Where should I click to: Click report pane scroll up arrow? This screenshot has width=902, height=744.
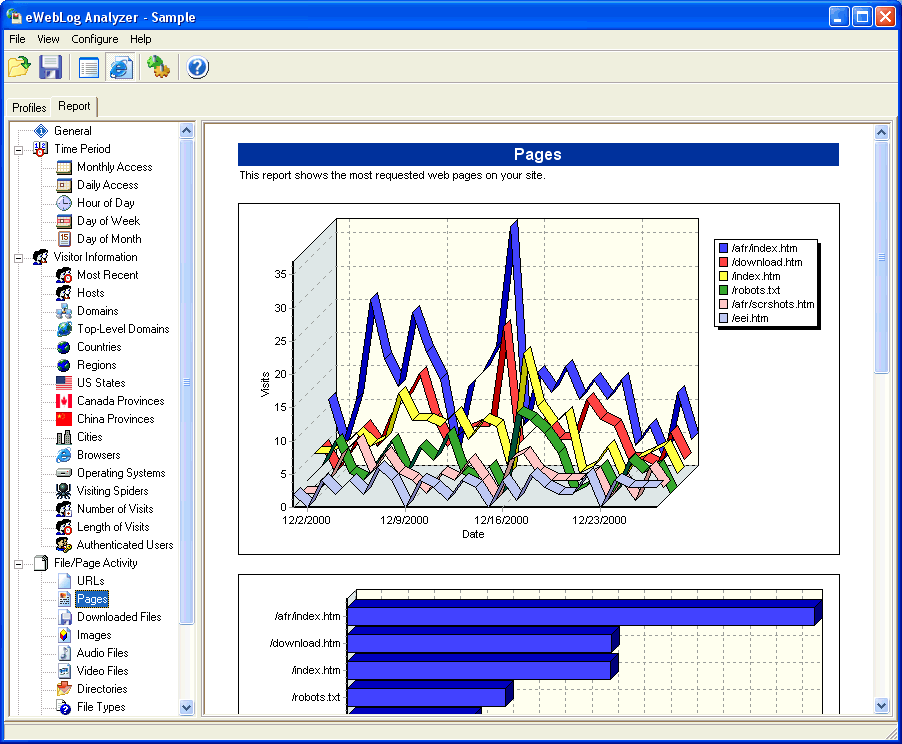pyautogui.click(x=881, y=132)
